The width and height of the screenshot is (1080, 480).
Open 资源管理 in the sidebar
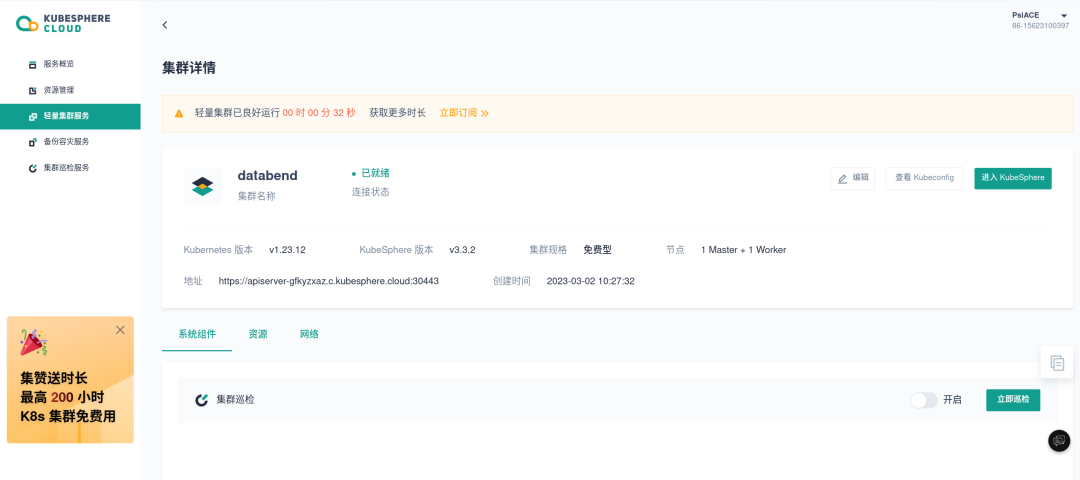[58, 90]
